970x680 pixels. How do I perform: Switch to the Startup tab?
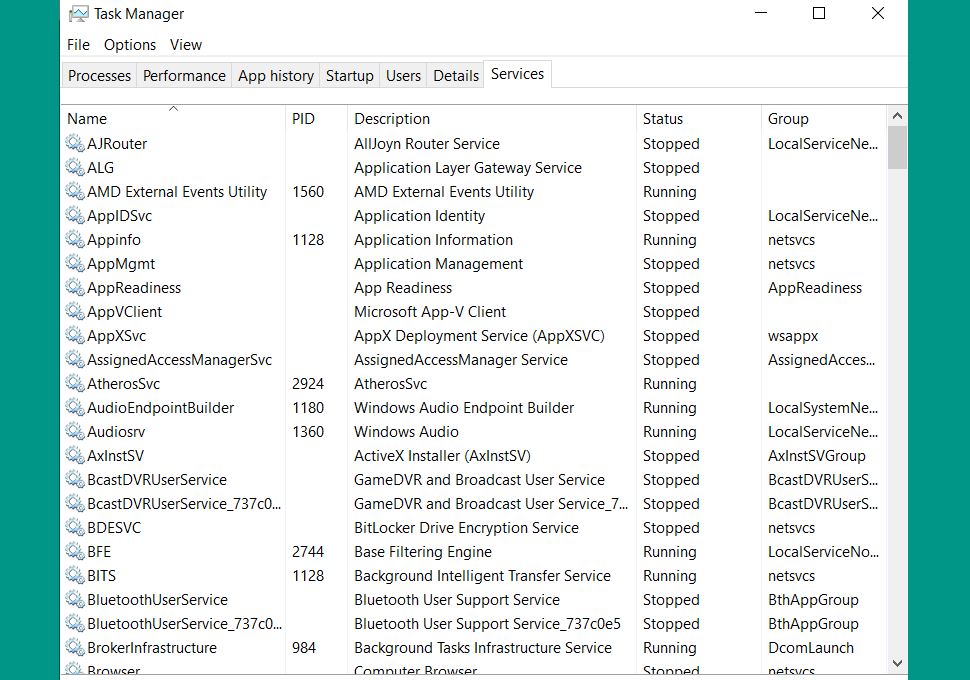coord(350,75)
